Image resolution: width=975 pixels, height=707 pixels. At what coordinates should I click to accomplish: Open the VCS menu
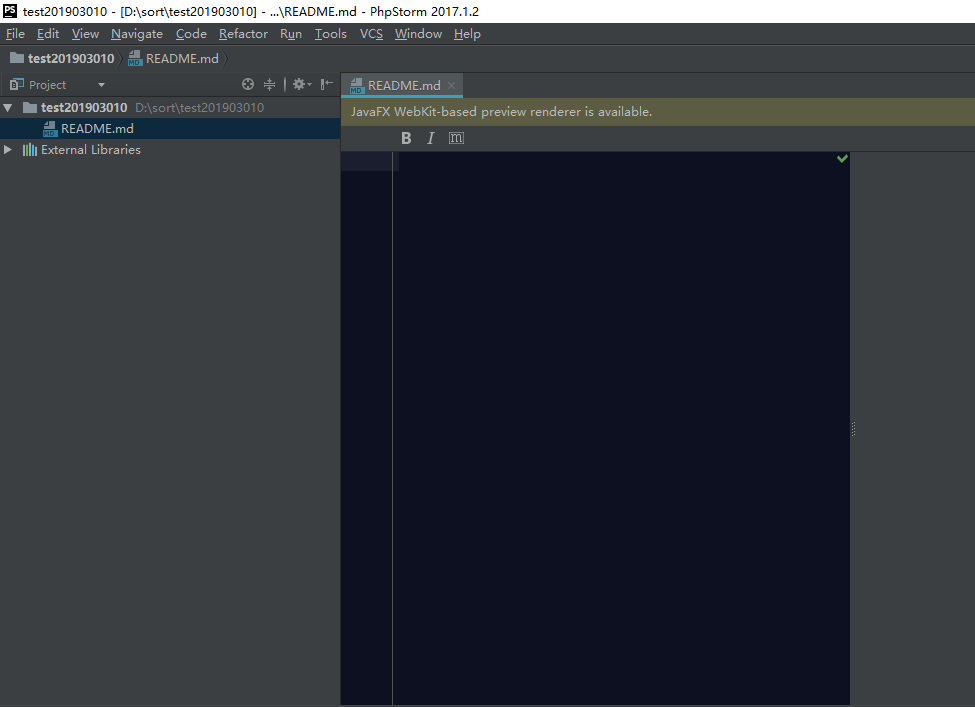pos(371,34)
